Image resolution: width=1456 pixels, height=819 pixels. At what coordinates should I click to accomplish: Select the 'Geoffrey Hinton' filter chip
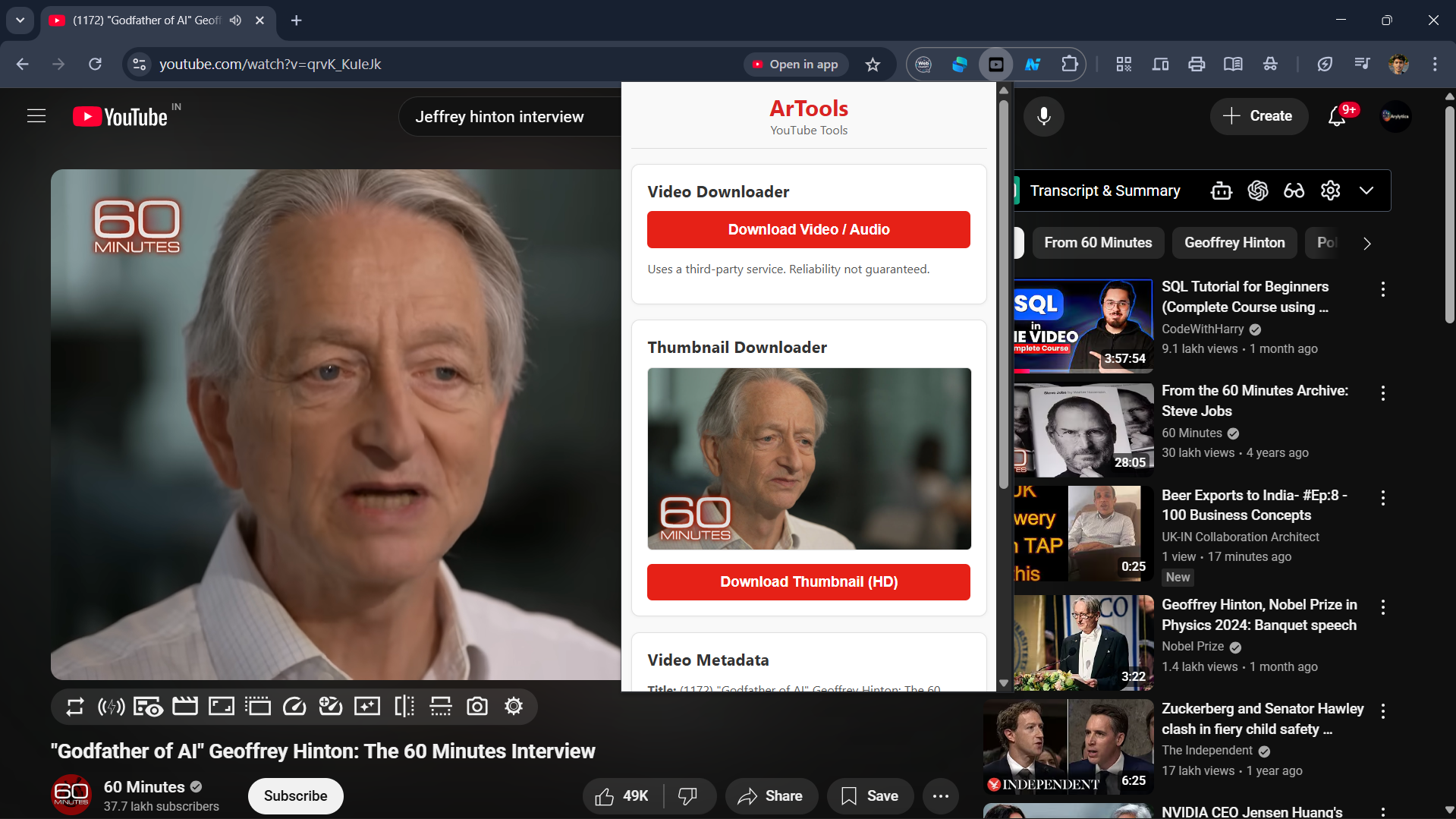pos(1234,243)
